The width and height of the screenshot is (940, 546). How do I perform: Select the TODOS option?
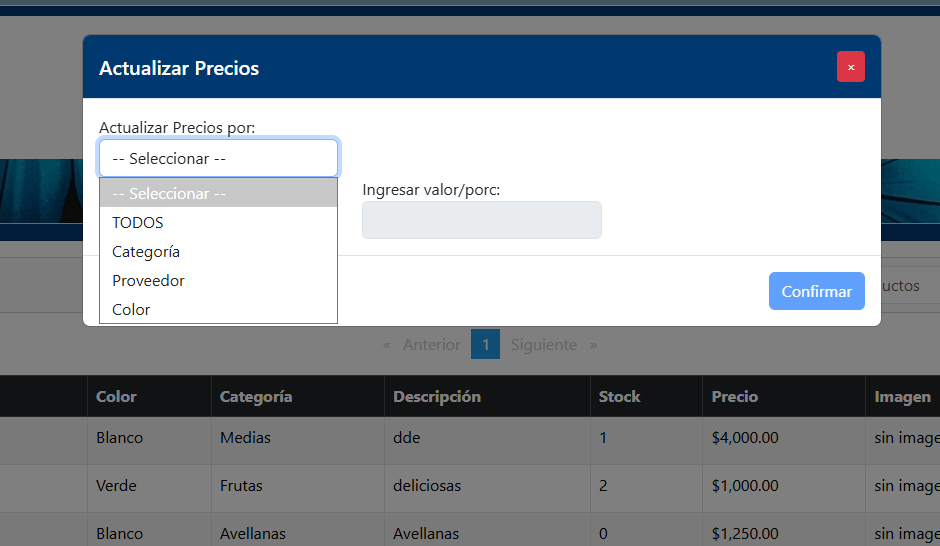tap(218, 223)
